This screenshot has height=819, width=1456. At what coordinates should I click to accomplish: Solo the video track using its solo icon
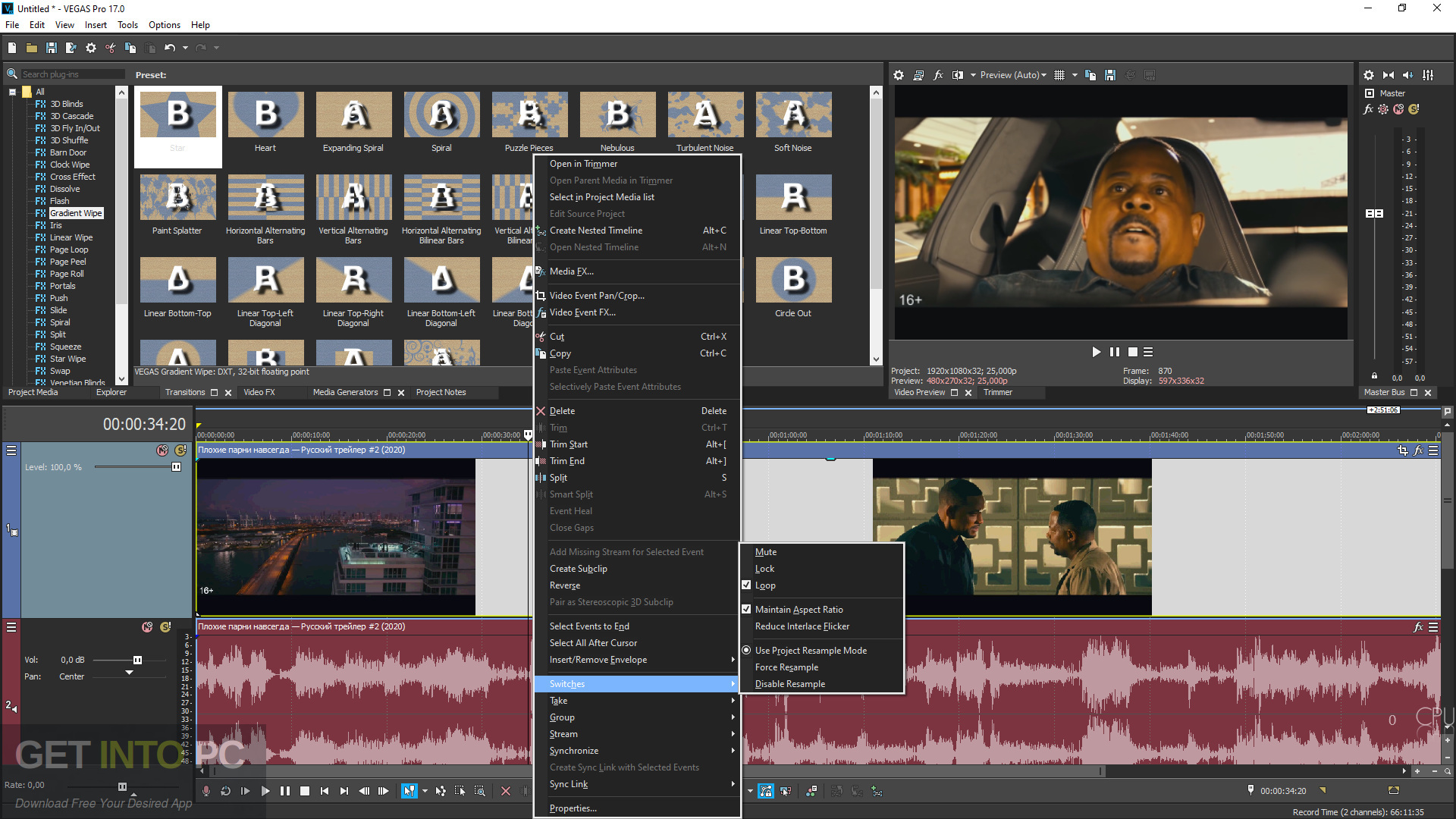pos(180,450)
